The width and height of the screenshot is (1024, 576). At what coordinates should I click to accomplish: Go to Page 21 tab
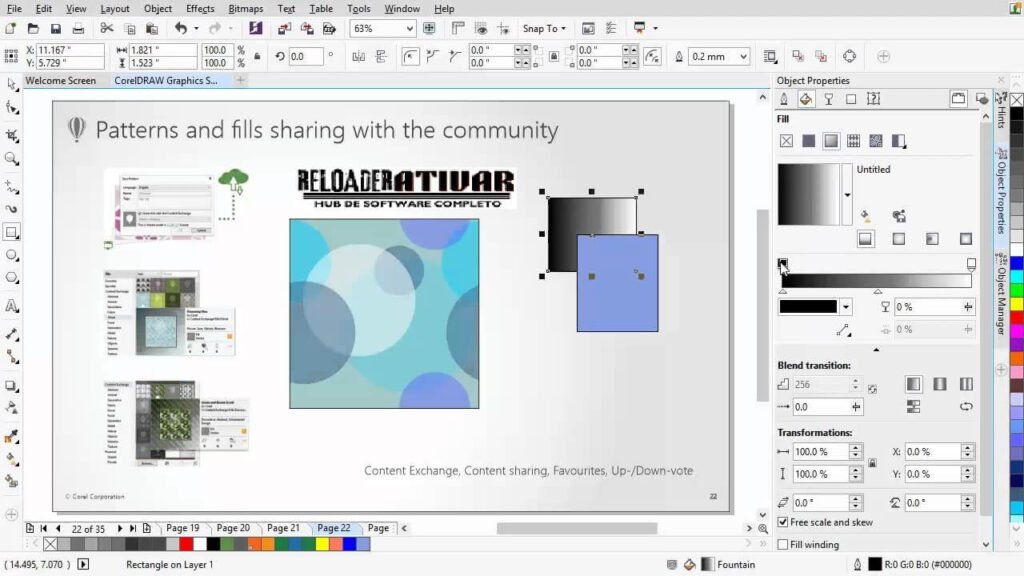(x=283, y=528)
